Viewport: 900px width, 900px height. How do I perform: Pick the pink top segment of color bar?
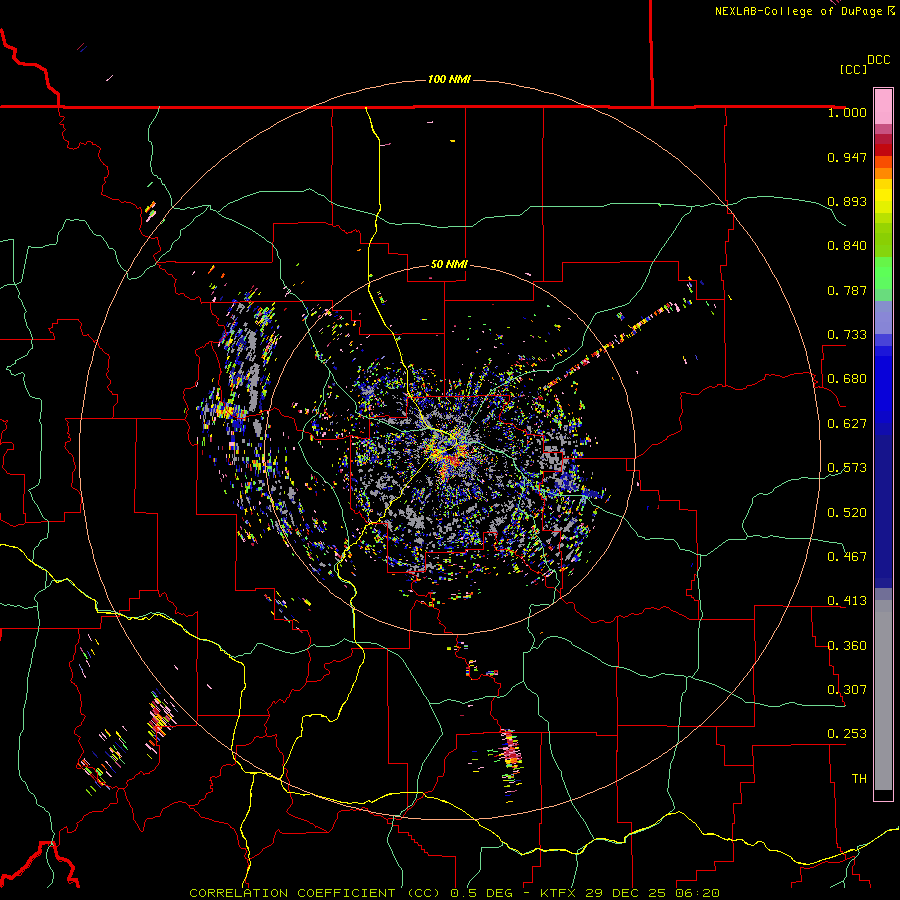pyautogui.click(x=883, y=106)
